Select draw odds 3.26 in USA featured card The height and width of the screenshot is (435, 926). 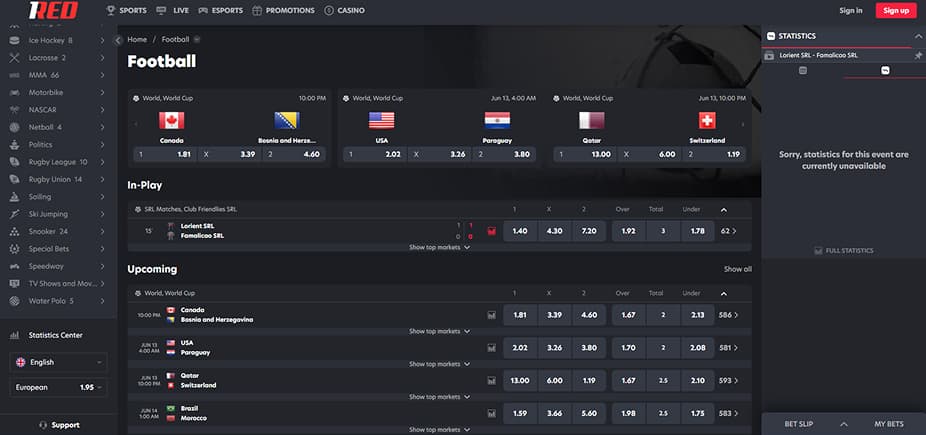pyautogui.click(x=441, y=155)
